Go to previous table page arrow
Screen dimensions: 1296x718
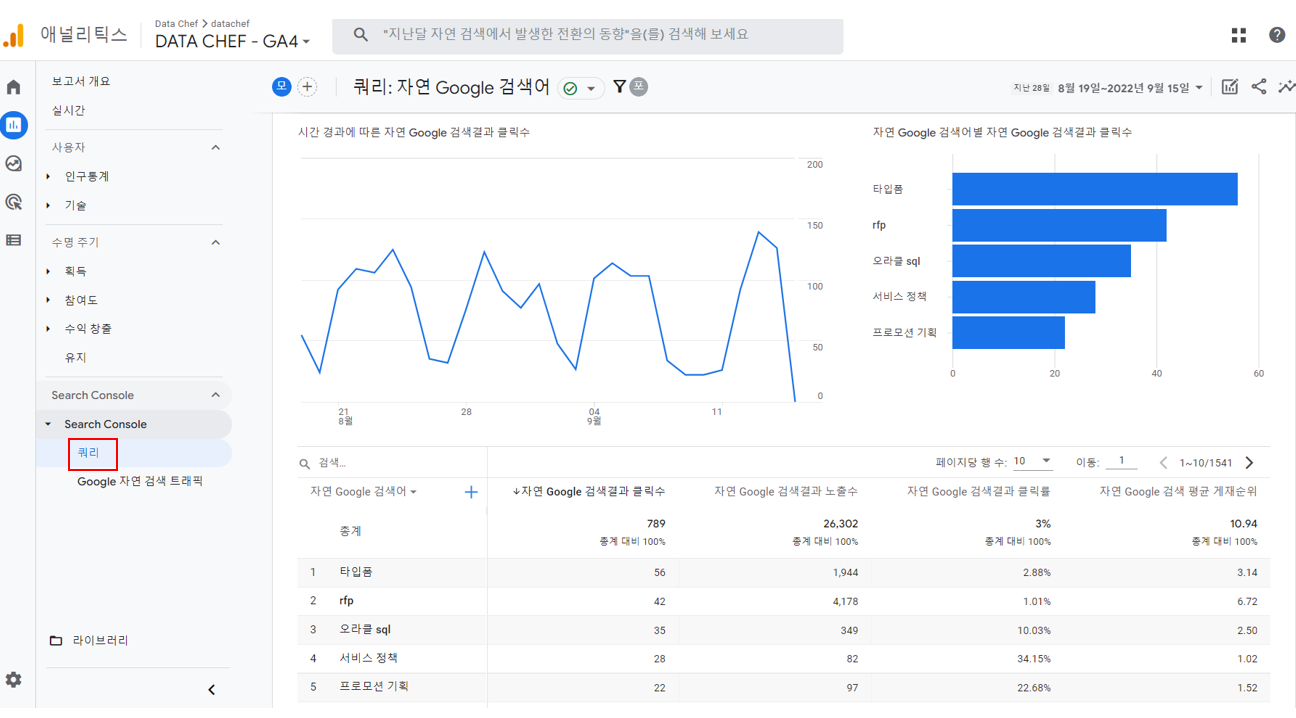click(1163, 463)
